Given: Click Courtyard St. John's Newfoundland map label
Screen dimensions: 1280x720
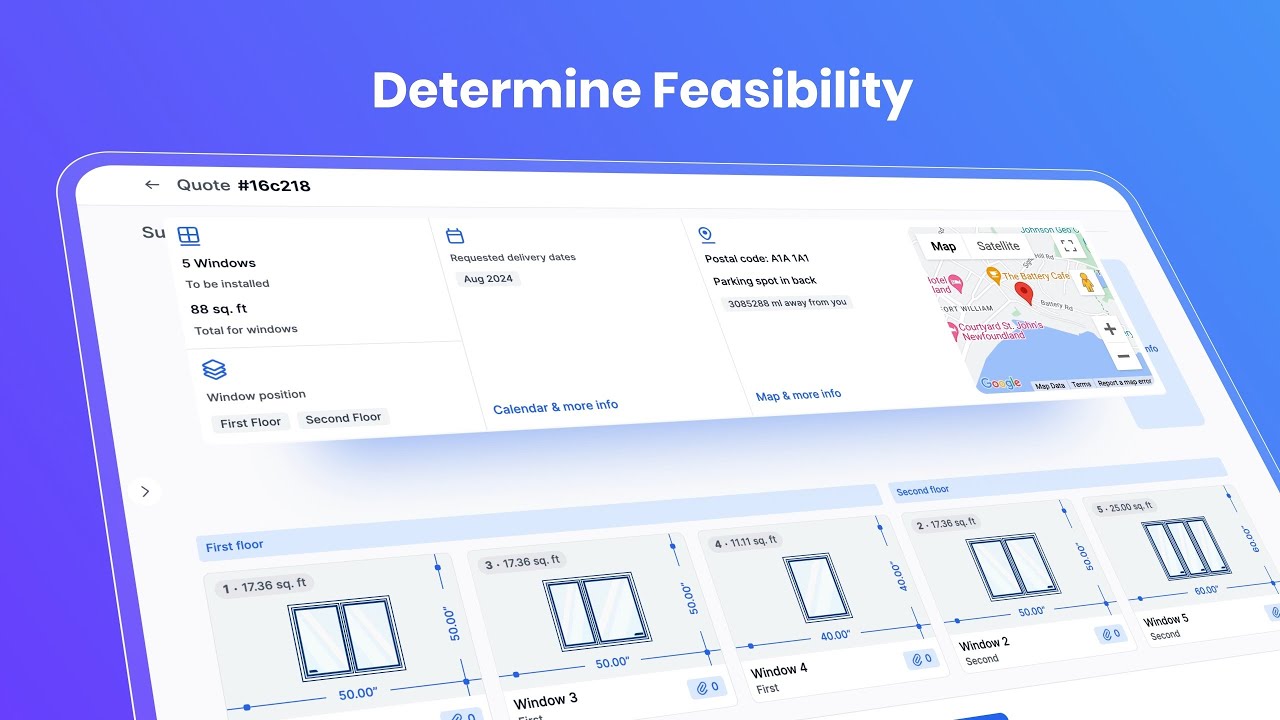Looking at the screenshot, I should point(1001,331).
